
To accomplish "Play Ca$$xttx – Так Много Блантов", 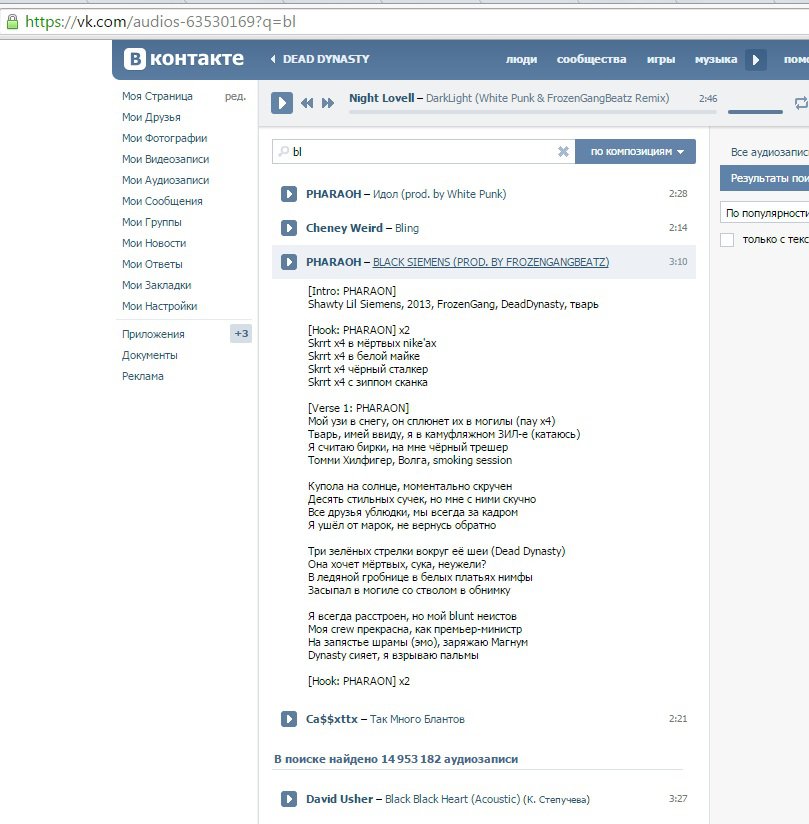I will 289,718.
